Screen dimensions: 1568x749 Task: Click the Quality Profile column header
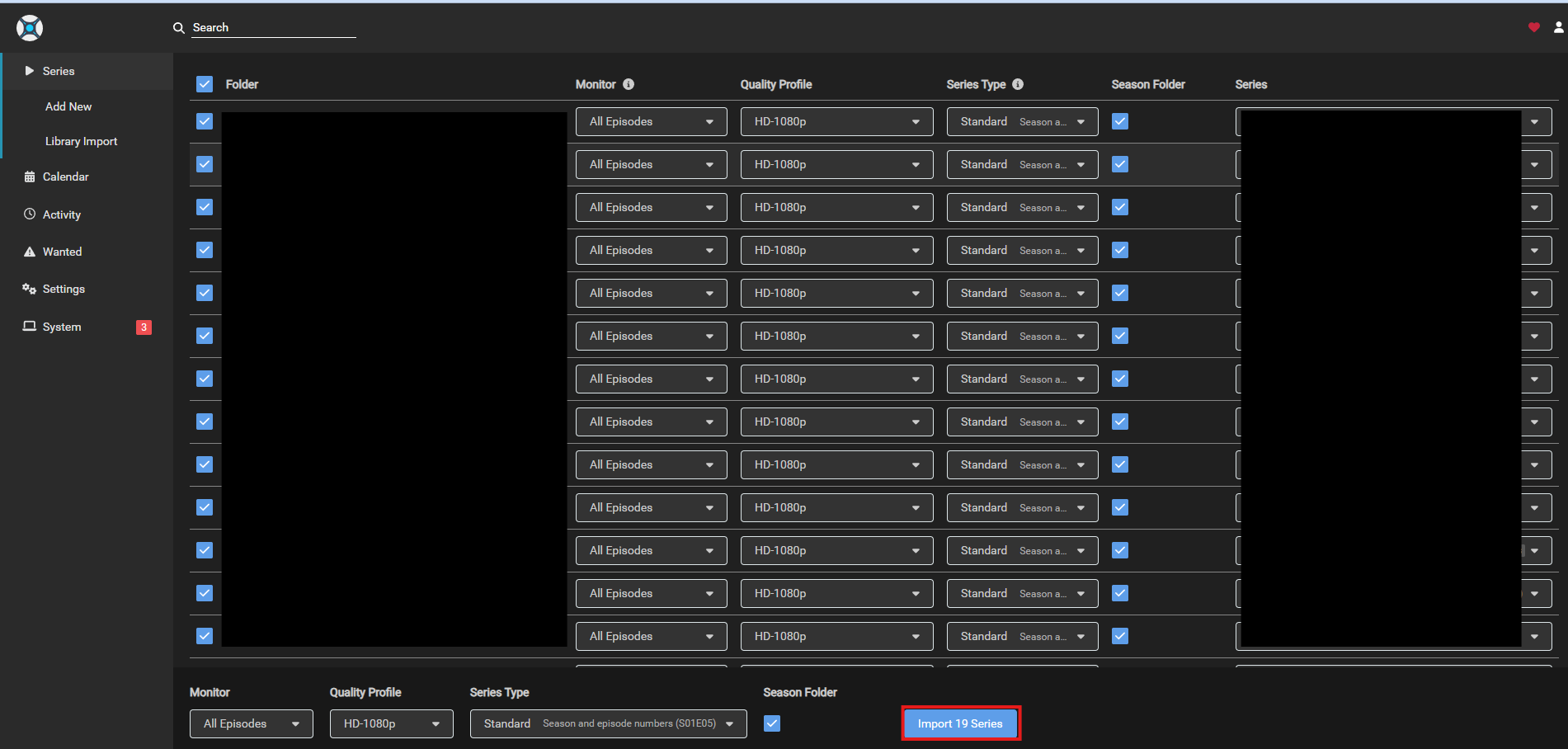[x=776, y=84]
